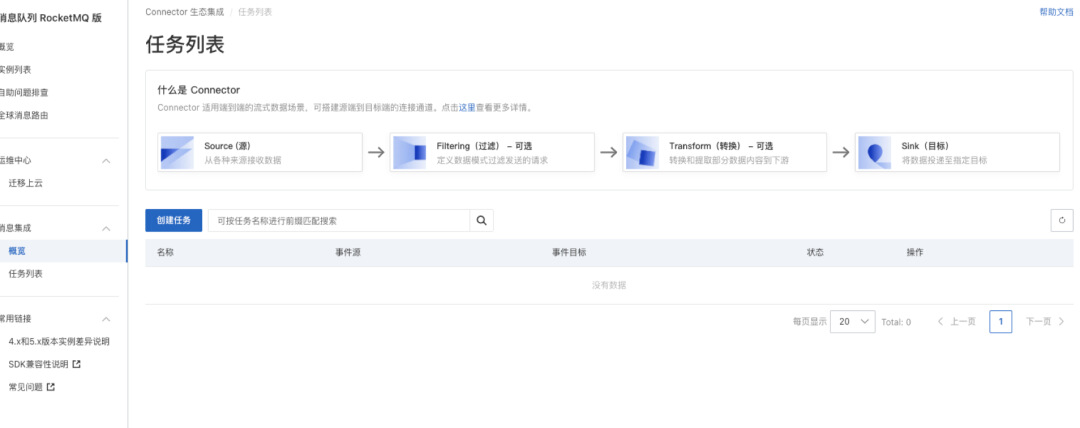
Task: Go to 上一页 previous page
Action: pos(956,322)
